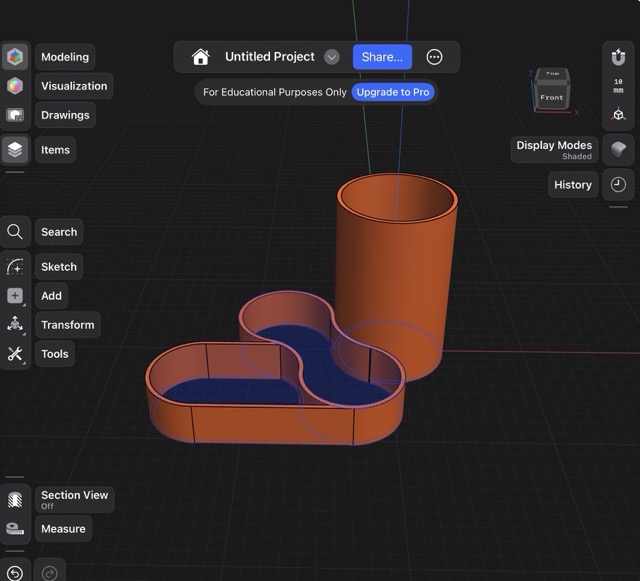Switch to the Drawings workspace icon
Screen dimensions: 640x581
pyautogui.click(x=15, y=115)
